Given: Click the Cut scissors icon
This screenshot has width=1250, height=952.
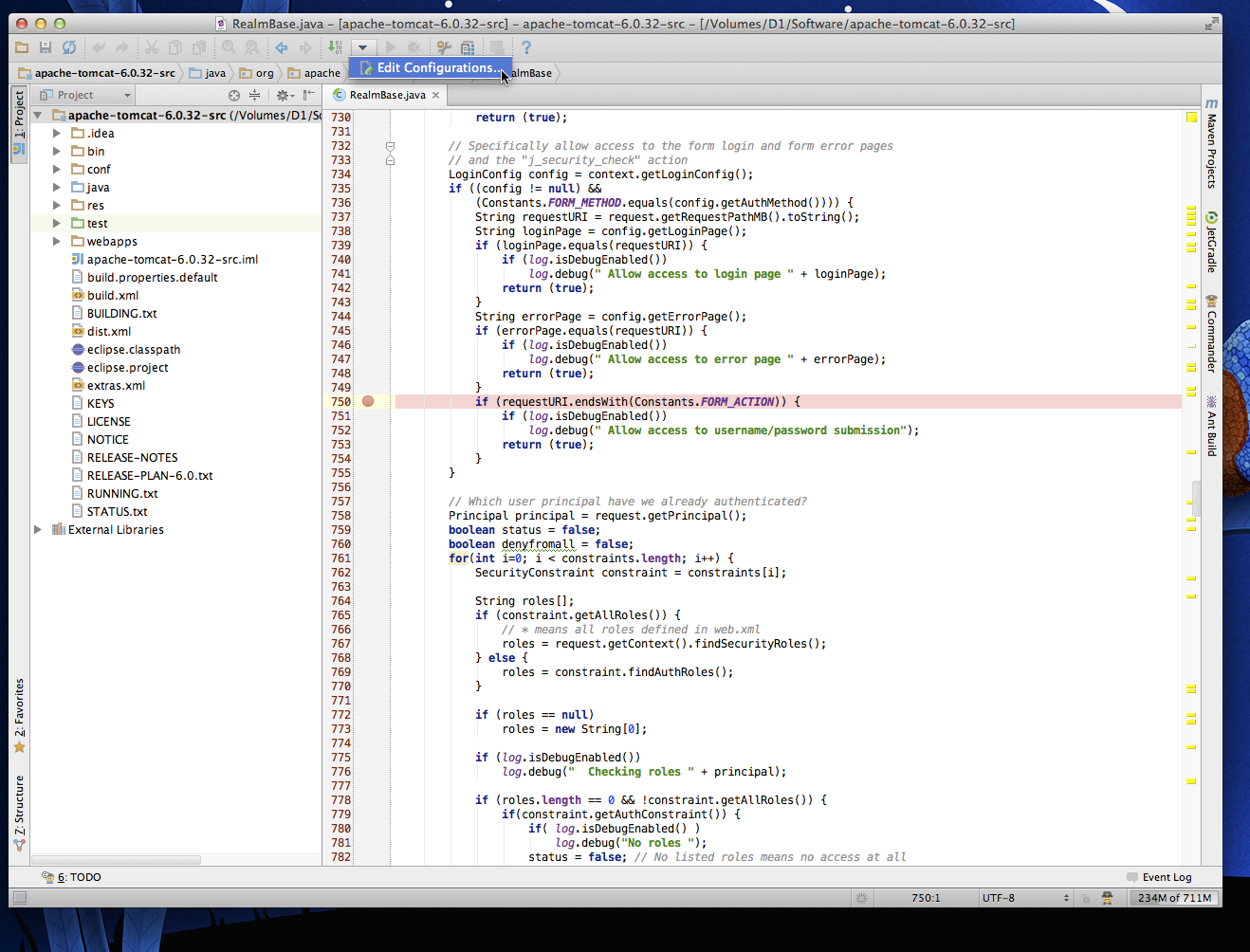Looking at the screenshot, I should click(152, 47).
